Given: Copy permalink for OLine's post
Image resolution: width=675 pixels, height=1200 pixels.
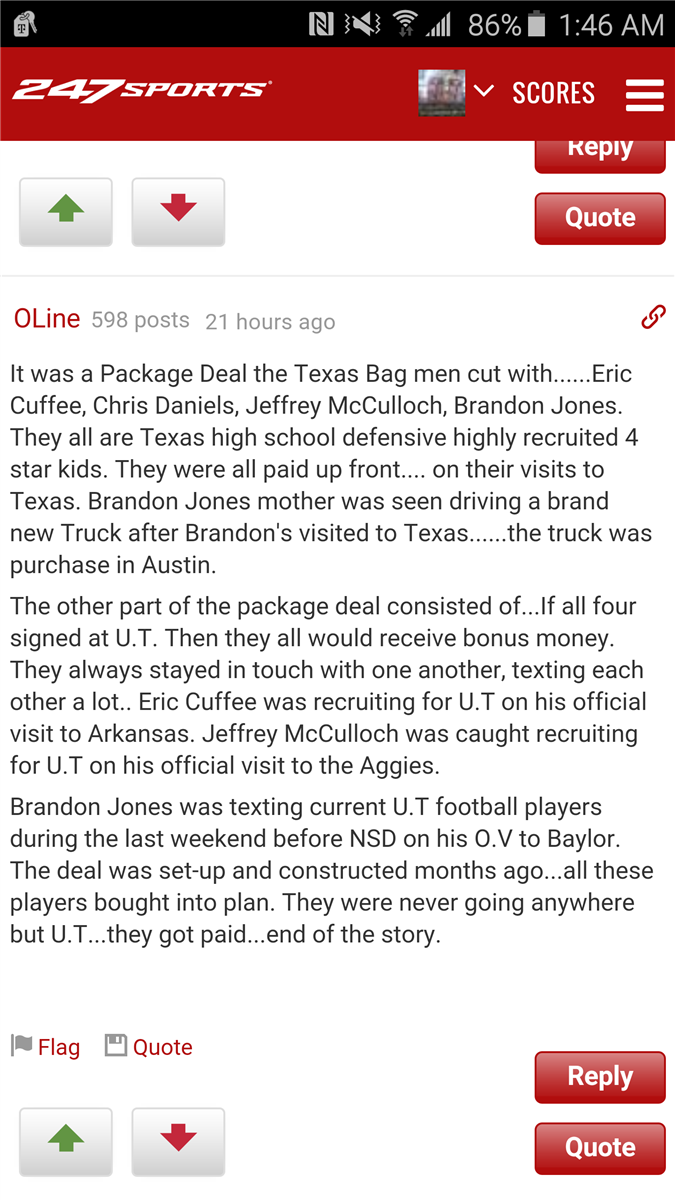Looking at the screenshot, I should pyautogui.click(x=653, y=318).
